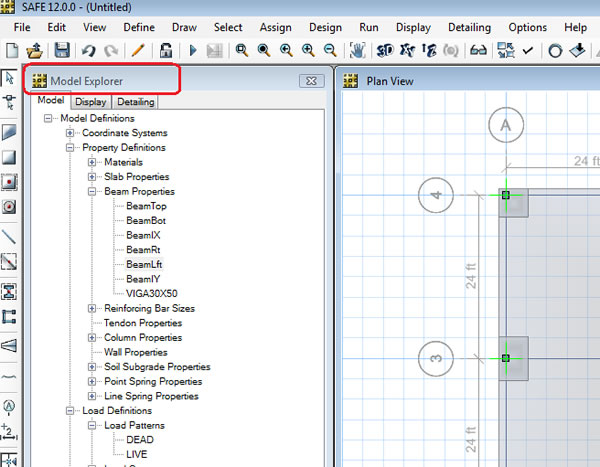Select the Draw Beam line tool
Image resolution: width=600 pixels, height=467 pixels.
(9, 237)
